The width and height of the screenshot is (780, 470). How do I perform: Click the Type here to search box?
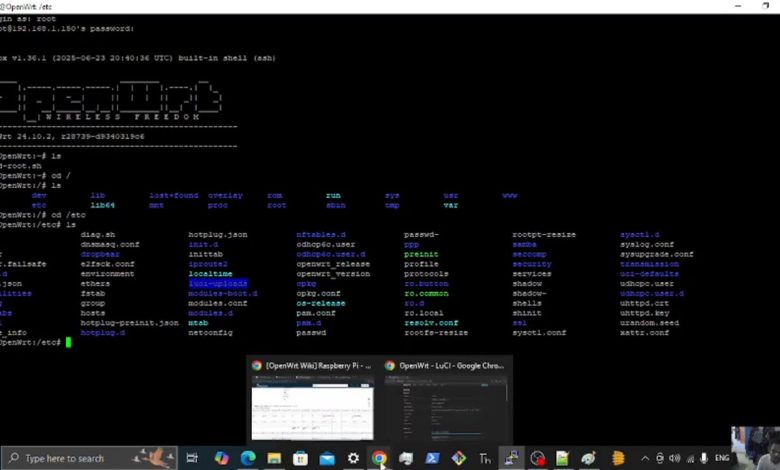[90, 458]
